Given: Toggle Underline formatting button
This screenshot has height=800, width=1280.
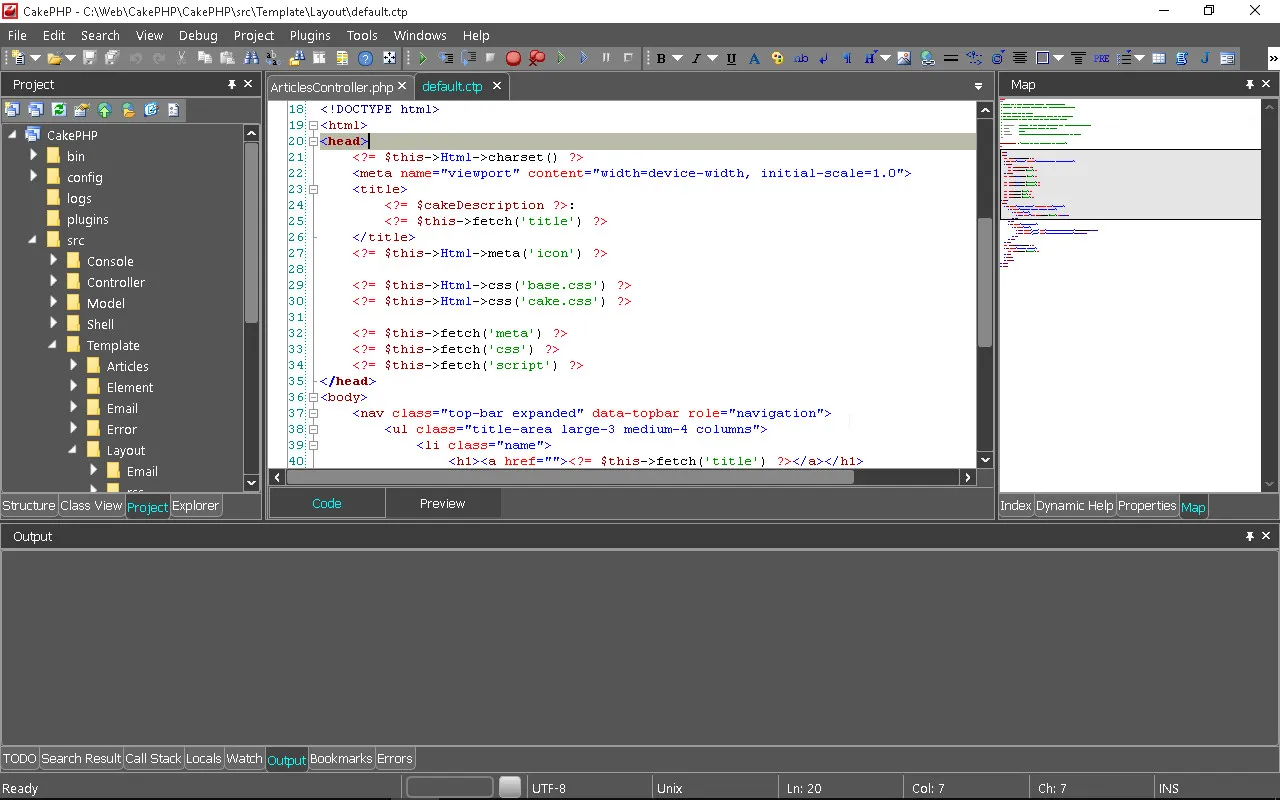Looking at the screenshot, I should pos(731,59).
